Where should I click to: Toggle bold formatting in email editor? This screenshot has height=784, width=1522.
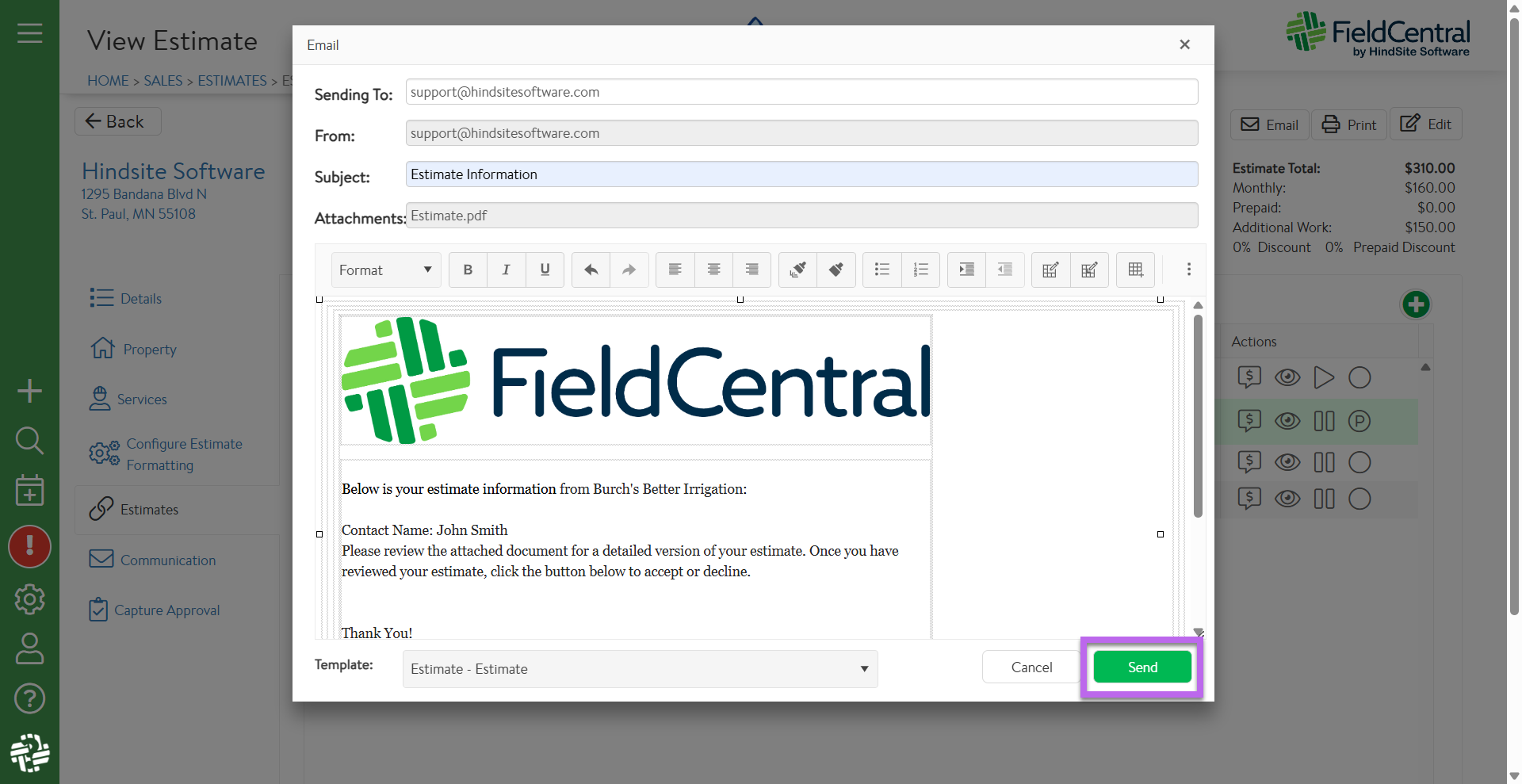pyautogui.click(x=468, y=270)
